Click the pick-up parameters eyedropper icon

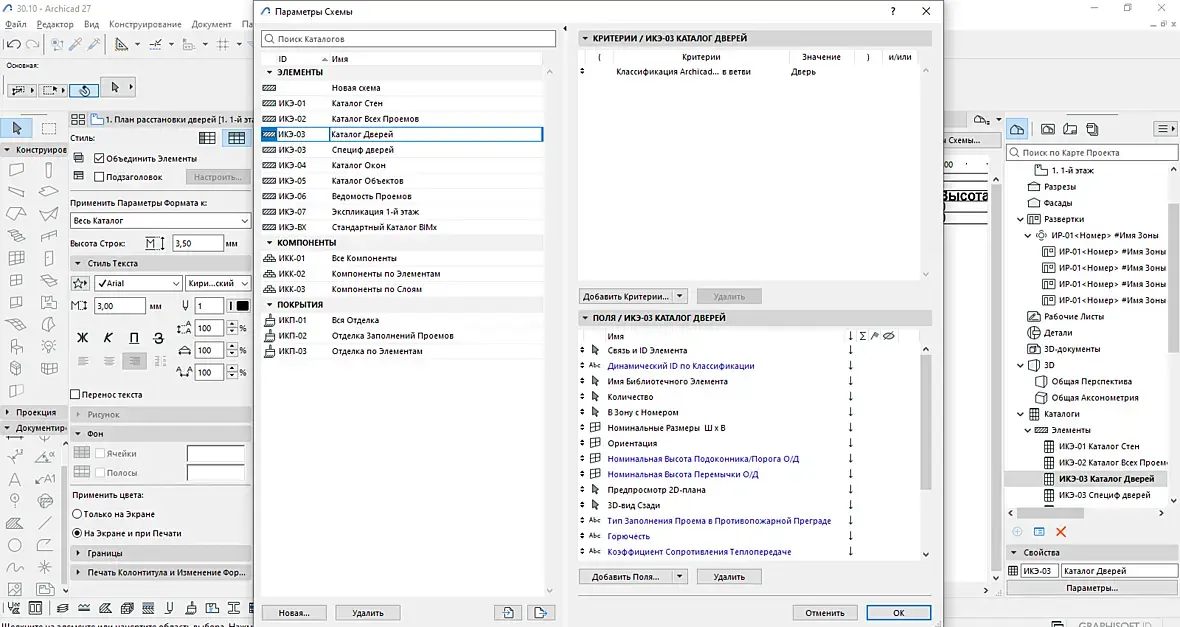pos(75,44)
